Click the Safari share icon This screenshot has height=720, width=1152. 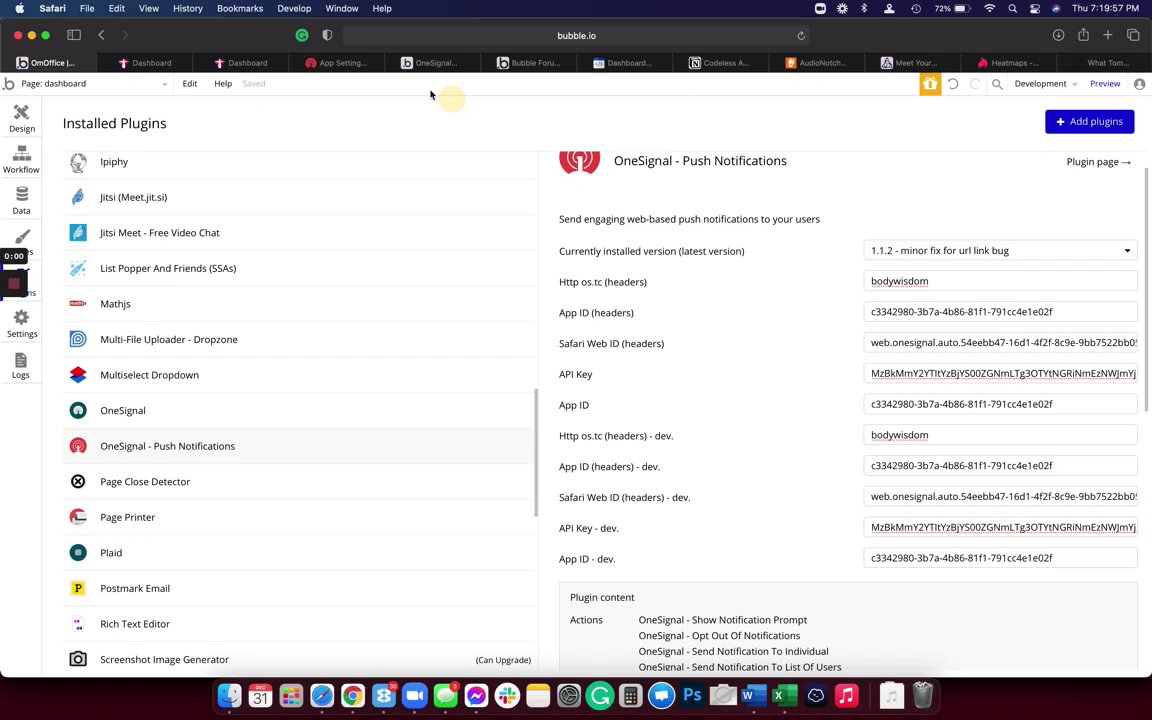[x=1083, y=35]
